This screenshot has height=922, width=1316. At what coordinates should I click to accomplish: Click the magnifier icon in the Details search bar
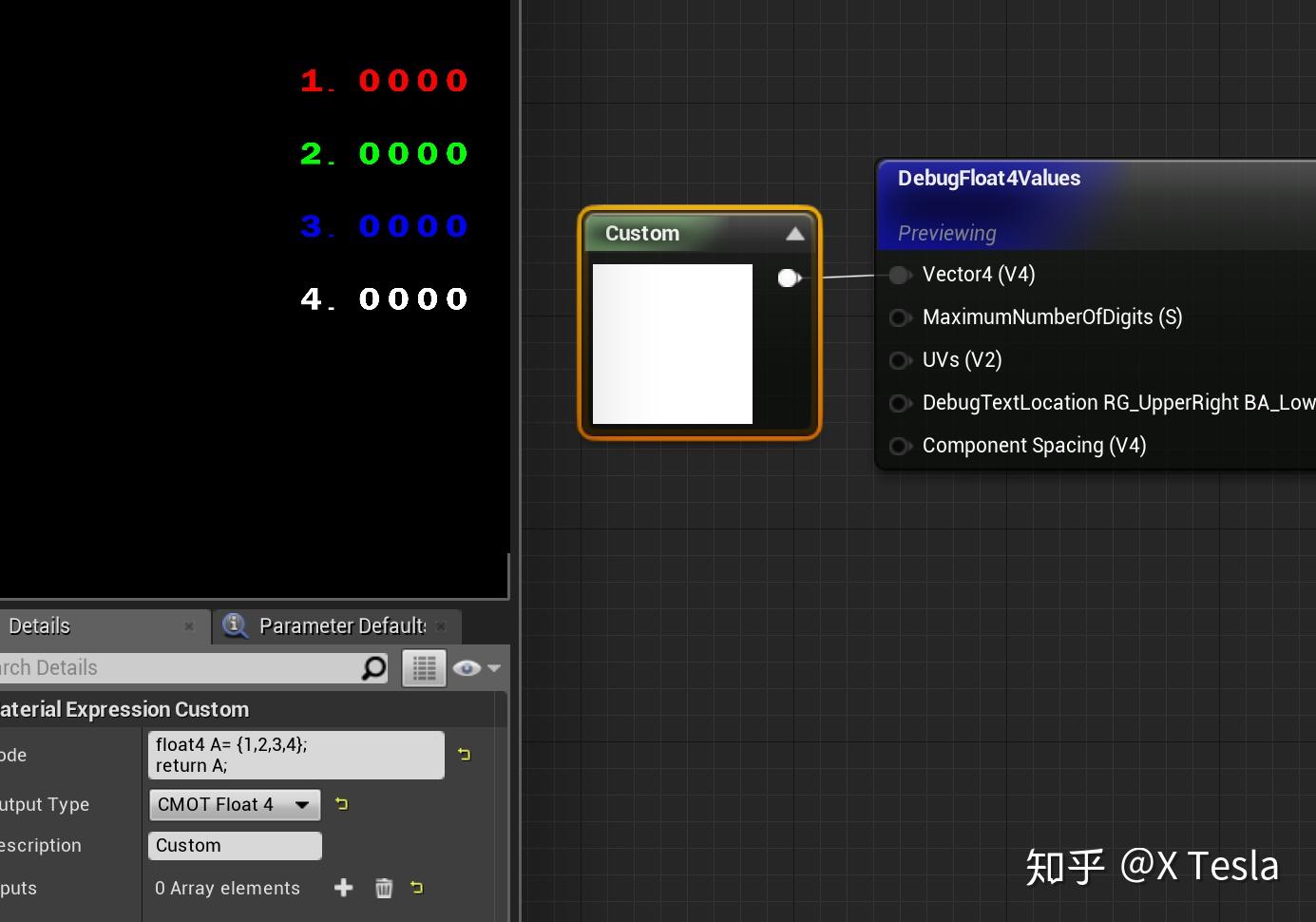tap(371, 667)
